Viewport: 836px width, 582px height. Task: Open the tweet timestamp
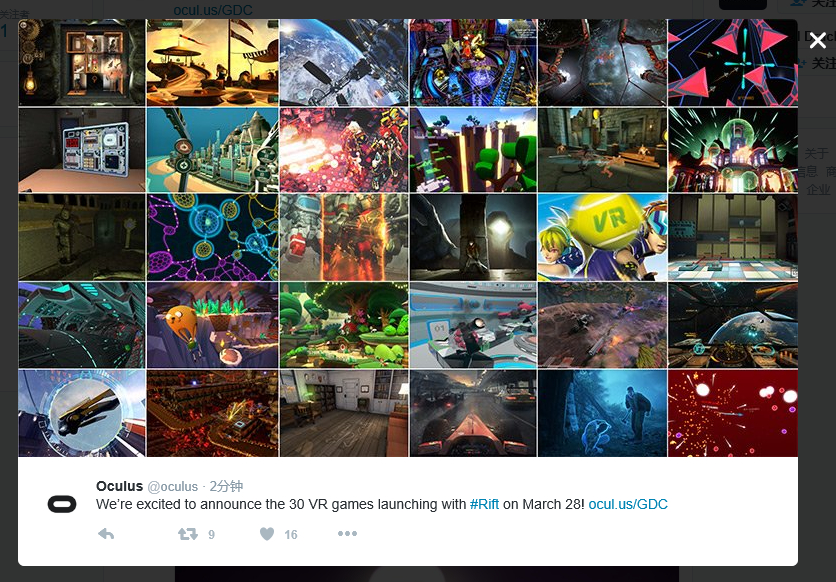(226, 486)
